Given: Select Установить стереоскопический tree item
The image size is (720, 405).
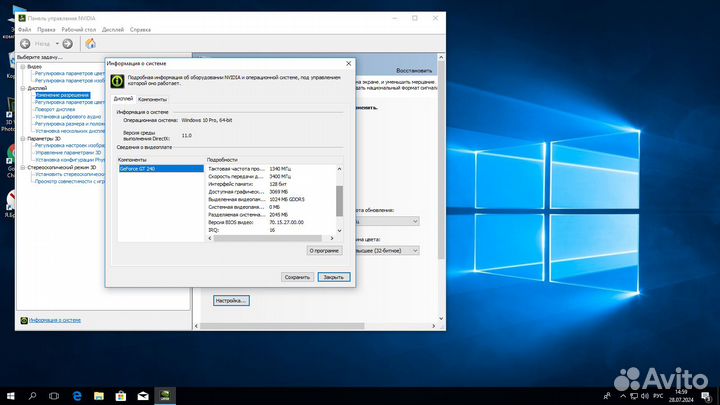Looking at the screenshot, I should pos(70,174).
